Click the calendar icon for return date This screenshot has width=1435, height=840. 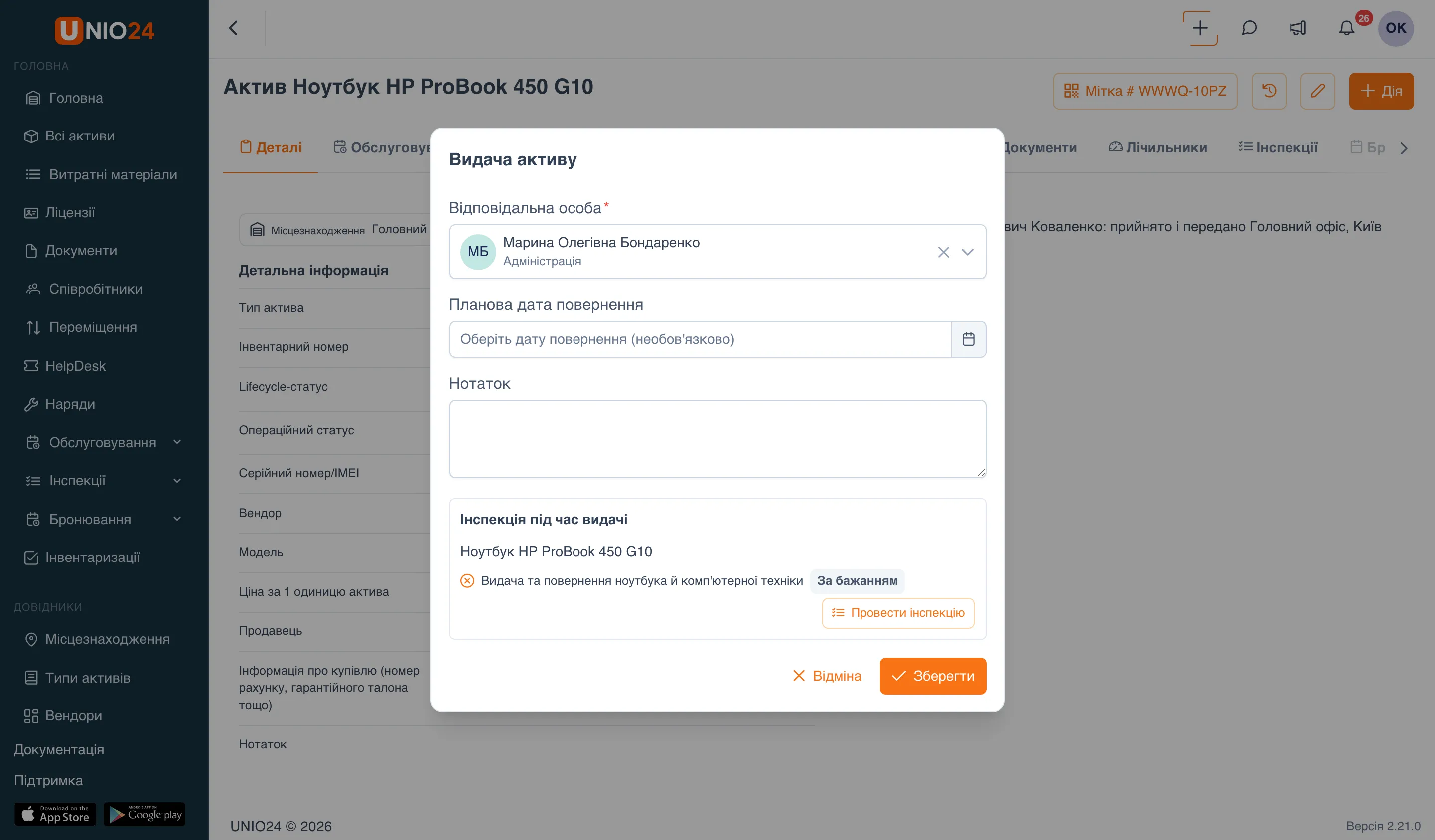[969, 339]
